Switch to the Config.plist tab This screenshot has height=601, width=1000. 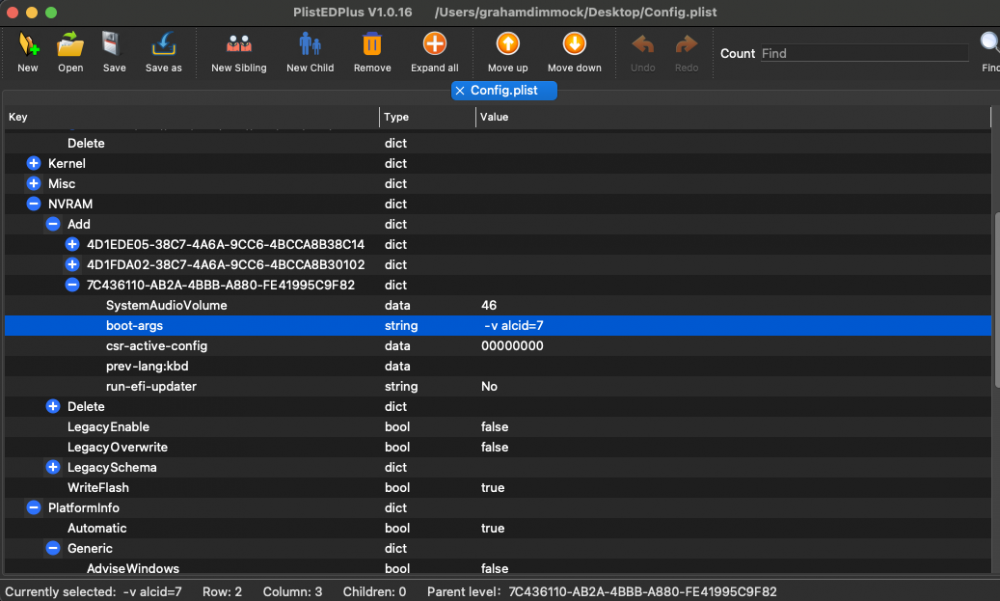504,91
